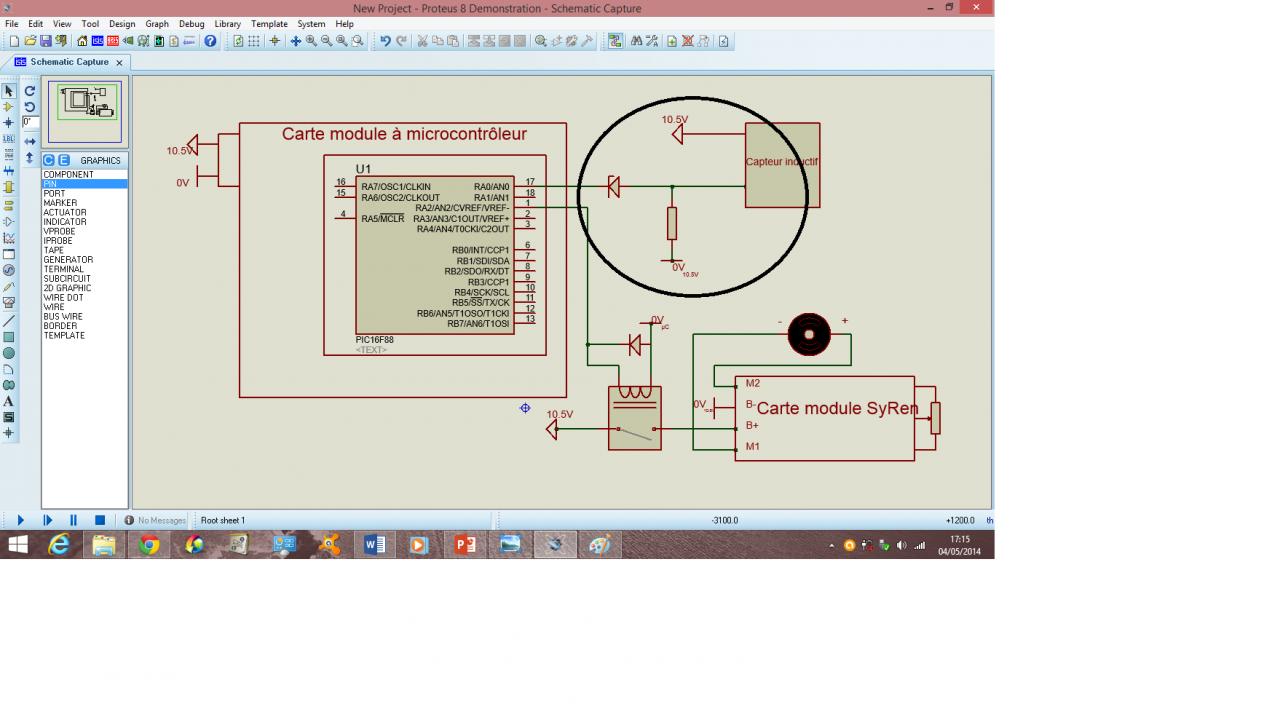Open the Template menu
Image resolution: width=1280 pixels, height=709 pixels.
(x=269, y=24)
